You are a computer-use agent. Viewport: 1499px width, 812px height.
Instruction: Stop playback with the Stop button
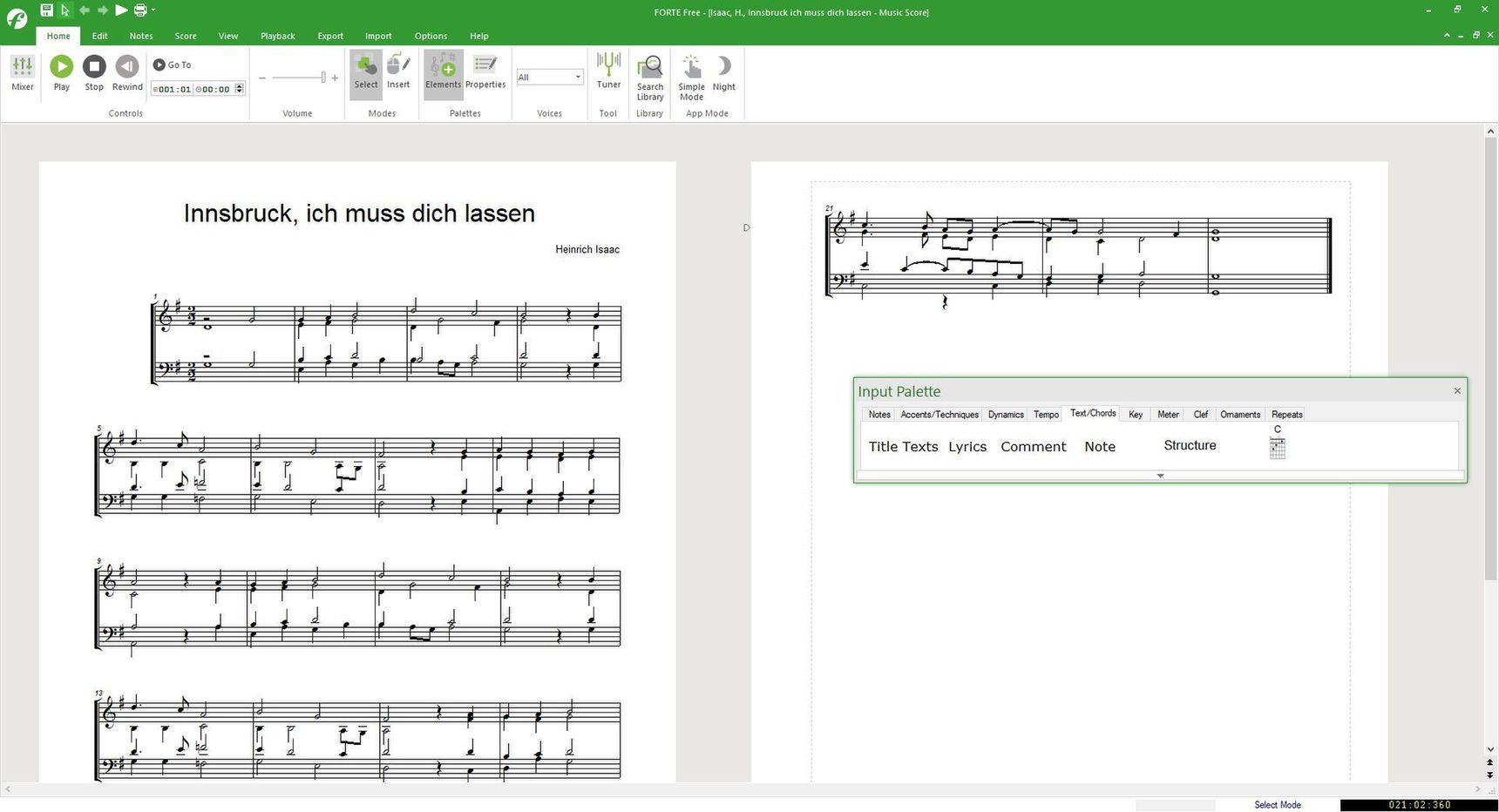coord(94,73)
